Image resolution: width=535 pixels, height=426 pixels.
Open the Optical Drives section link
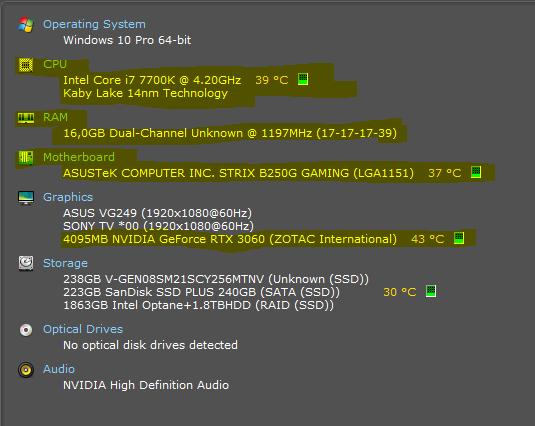point(83,329)
